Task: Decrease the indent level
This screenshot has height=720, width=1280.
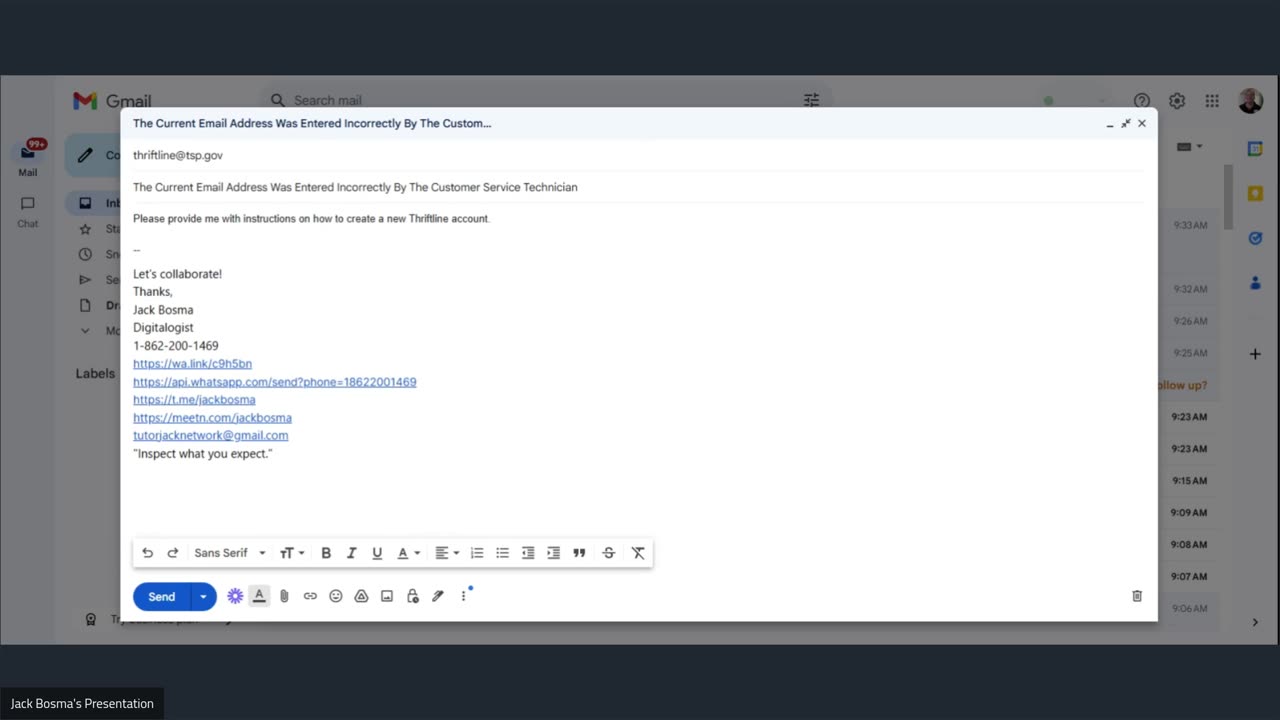Action: coord(528,553)
